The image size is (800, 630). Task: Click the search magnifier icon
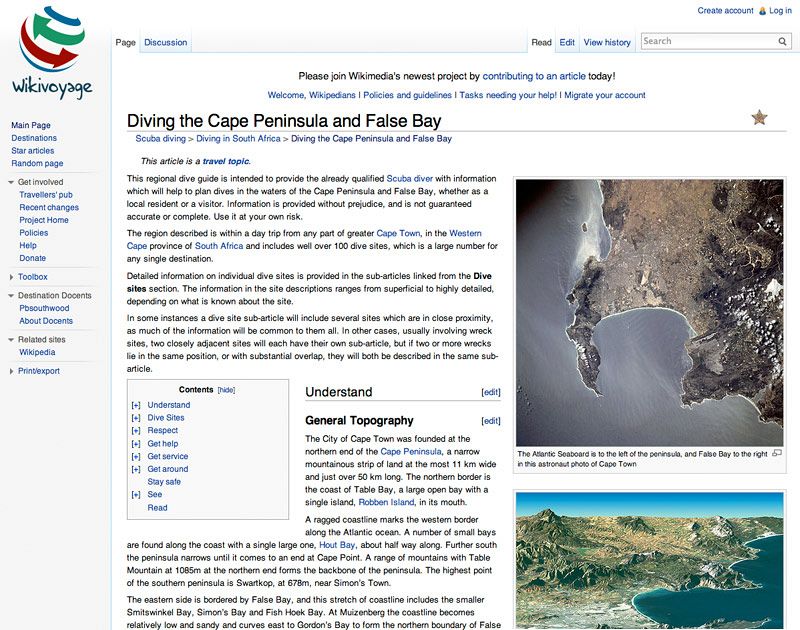pos(783,42)
